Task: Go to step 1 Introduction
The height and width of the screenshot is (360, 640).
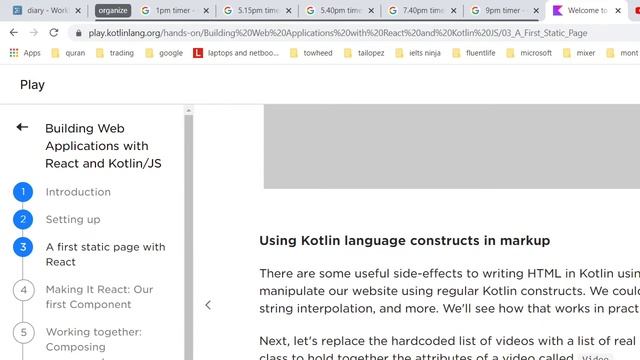Action: (78, 192)
